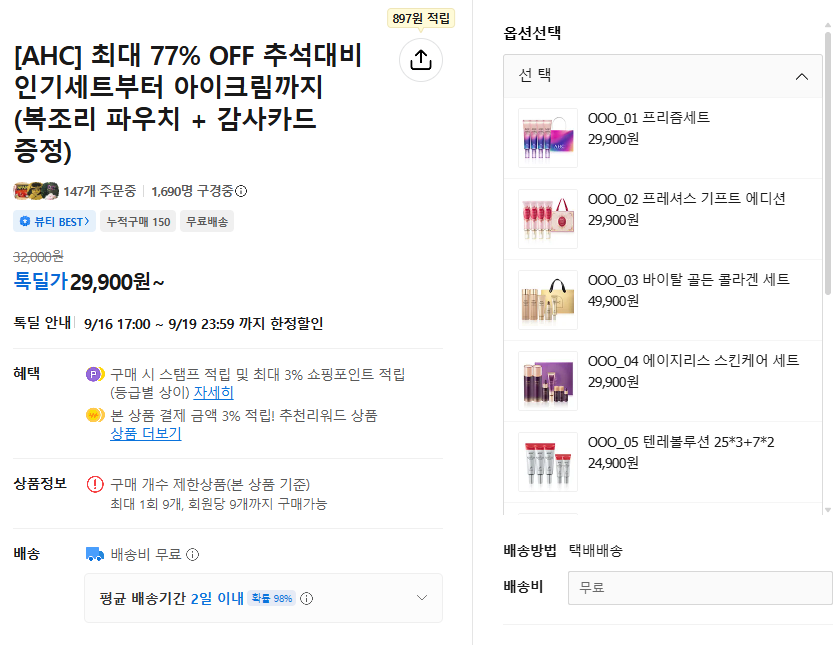This screenshot has width=837, height=645.
Task: Click the 배송비 무료 input field
Action: (700, 588)
